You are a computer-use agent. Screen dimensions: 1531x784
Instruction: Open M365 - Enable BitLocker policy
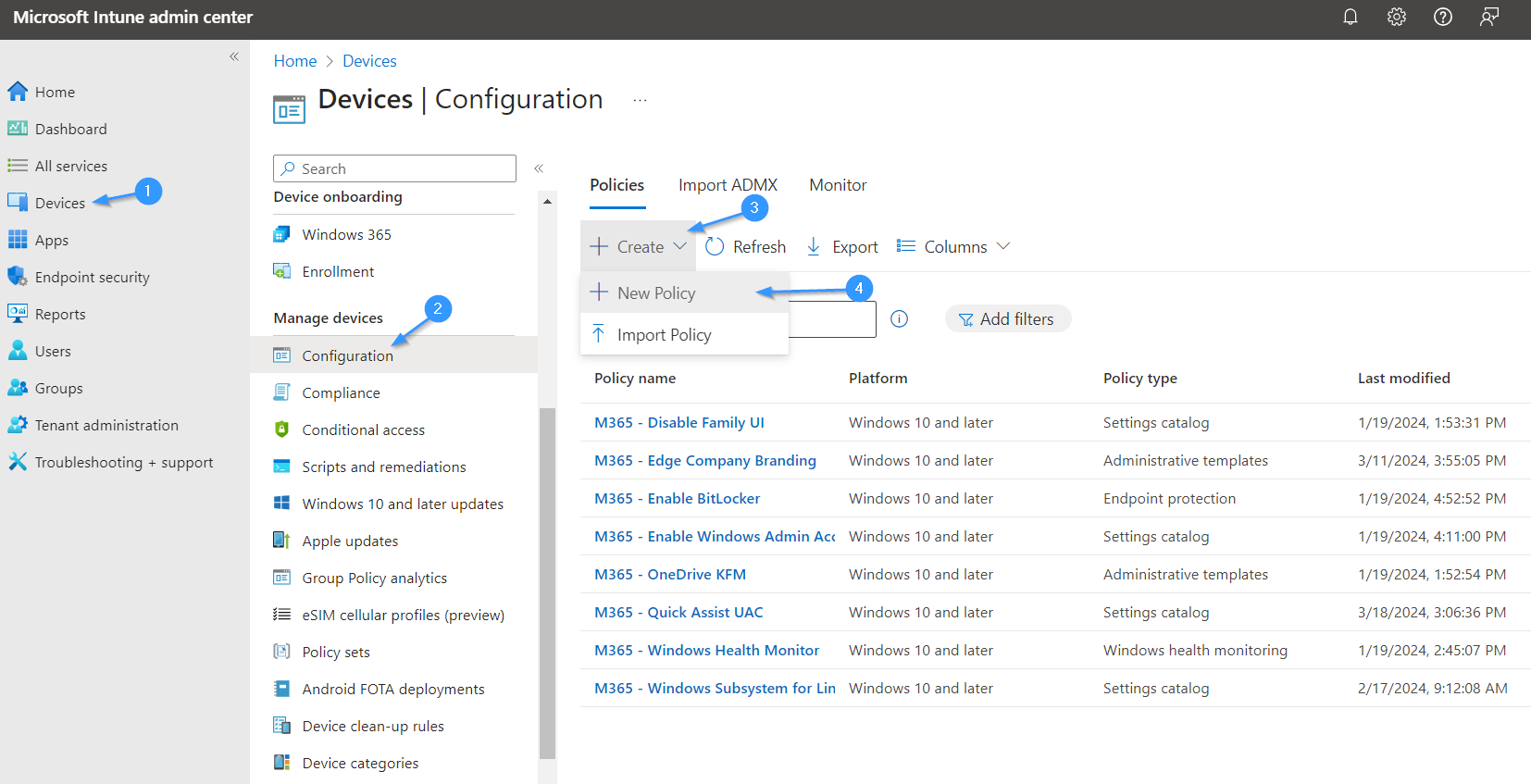tap(677, 498)
